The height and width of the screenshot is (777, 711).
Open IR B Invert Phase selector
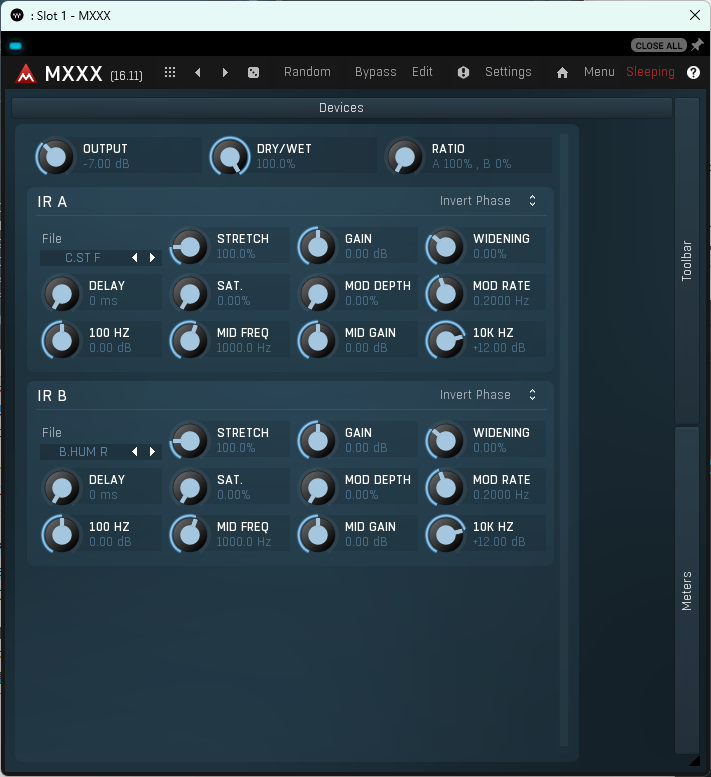click(x=488, y=395)
